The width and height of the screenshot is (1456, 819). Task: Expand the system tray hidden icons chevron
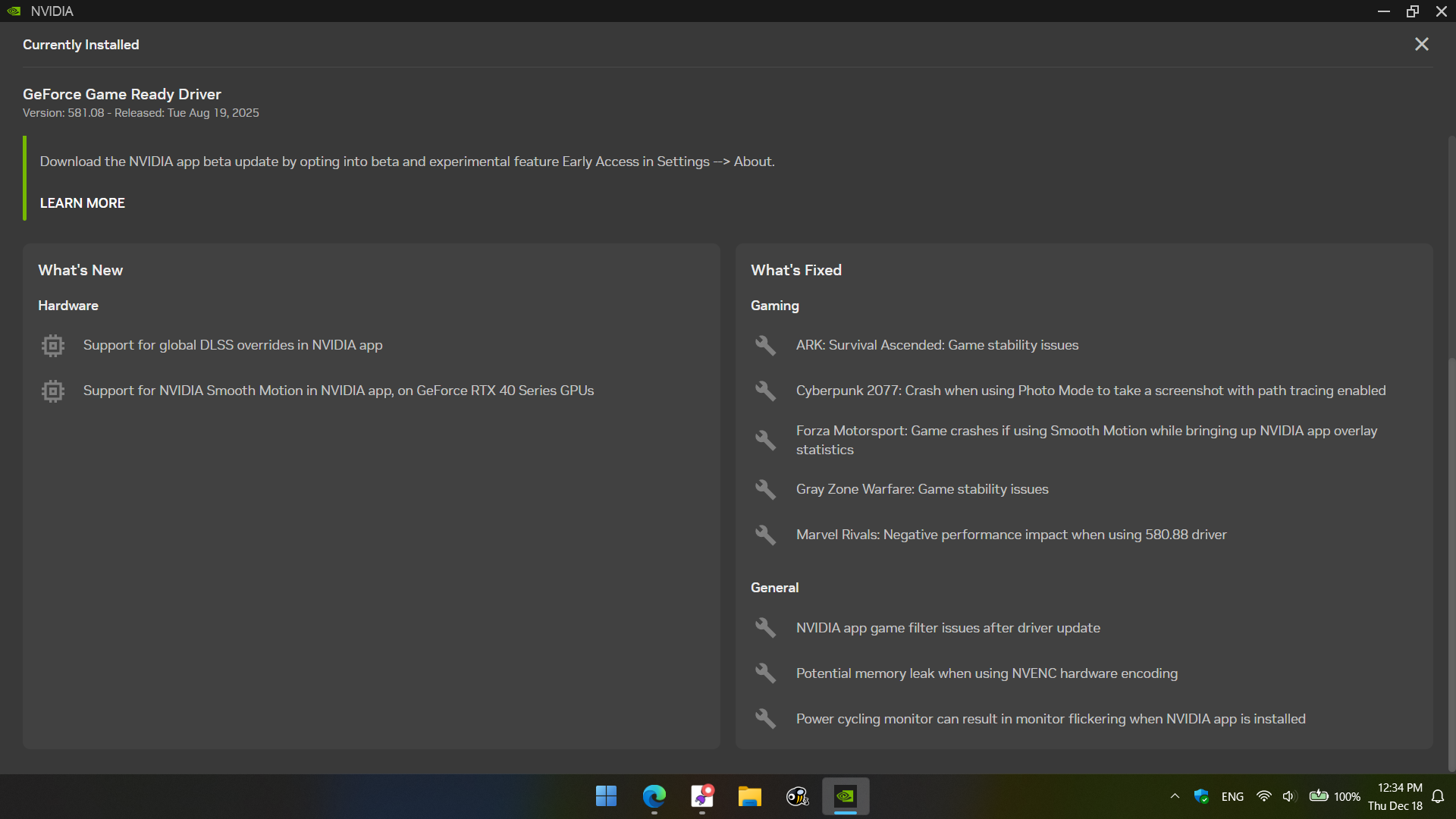[1175, 796]
